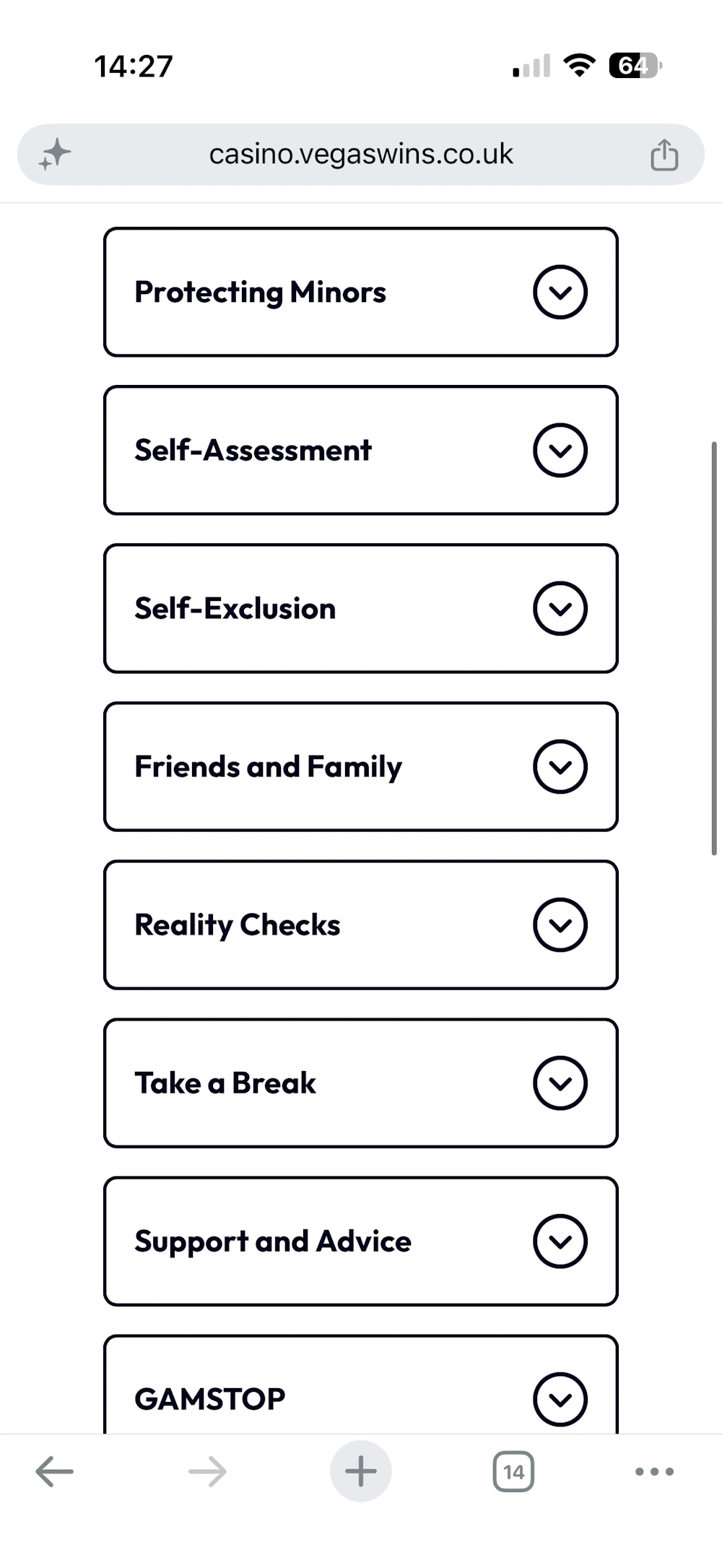Expand the GAMSTOP section
Viewport: 722px width, 1568px height.
(361, 1385)
